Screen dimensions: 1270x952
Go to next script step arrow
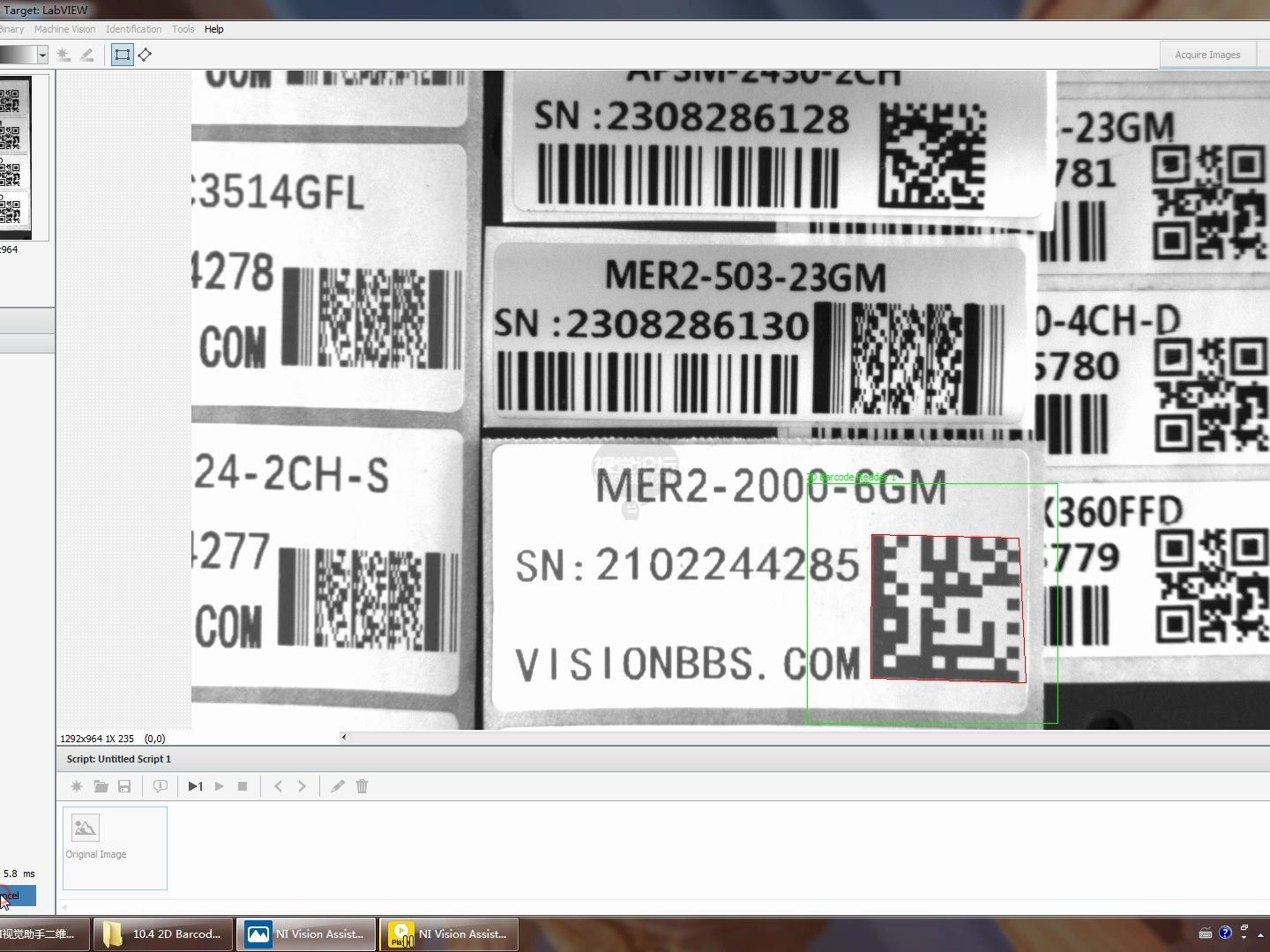click(302, 786)
